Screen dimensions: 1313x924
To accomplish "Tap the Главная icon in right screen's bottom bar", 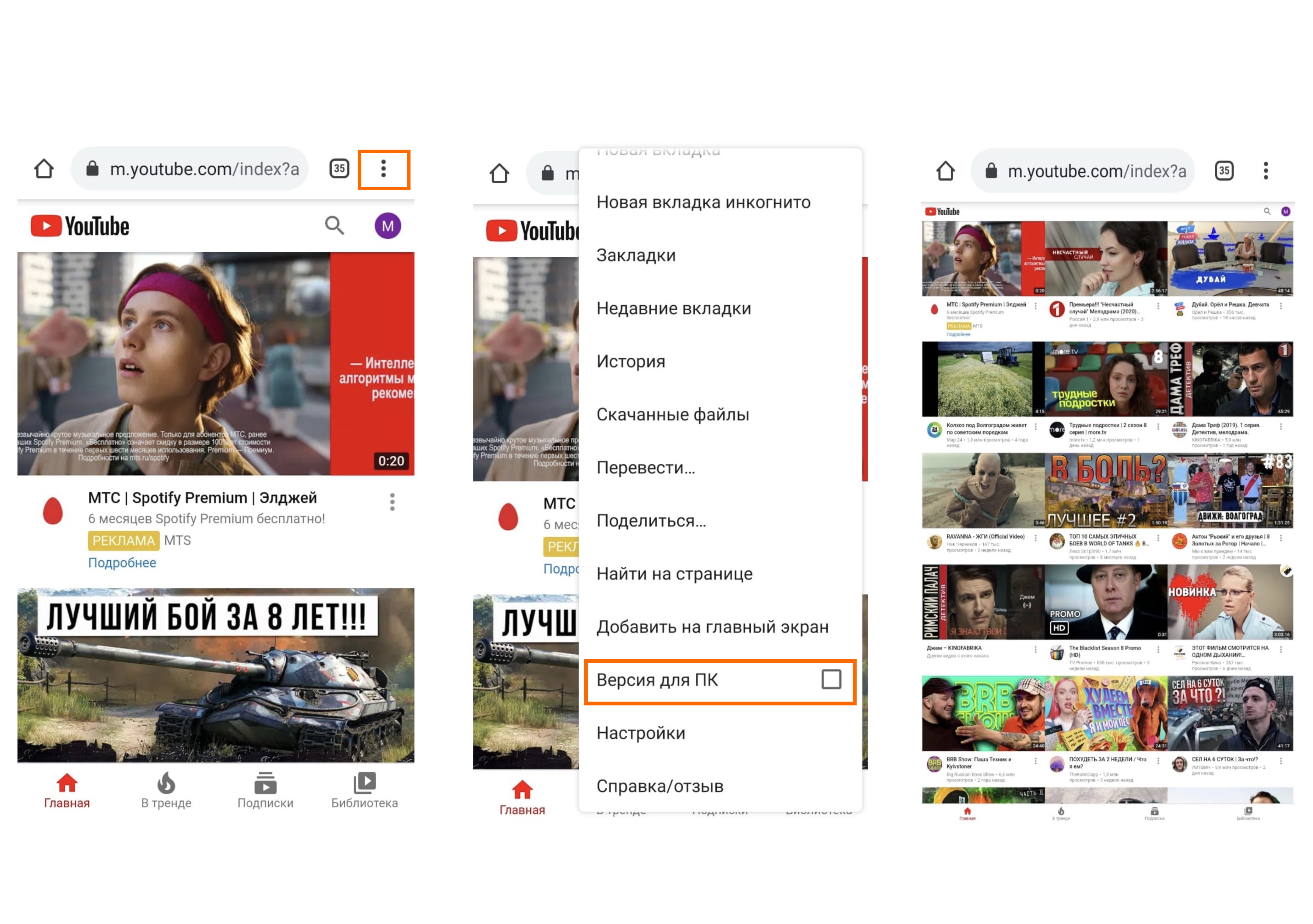I will pos(967,811).
